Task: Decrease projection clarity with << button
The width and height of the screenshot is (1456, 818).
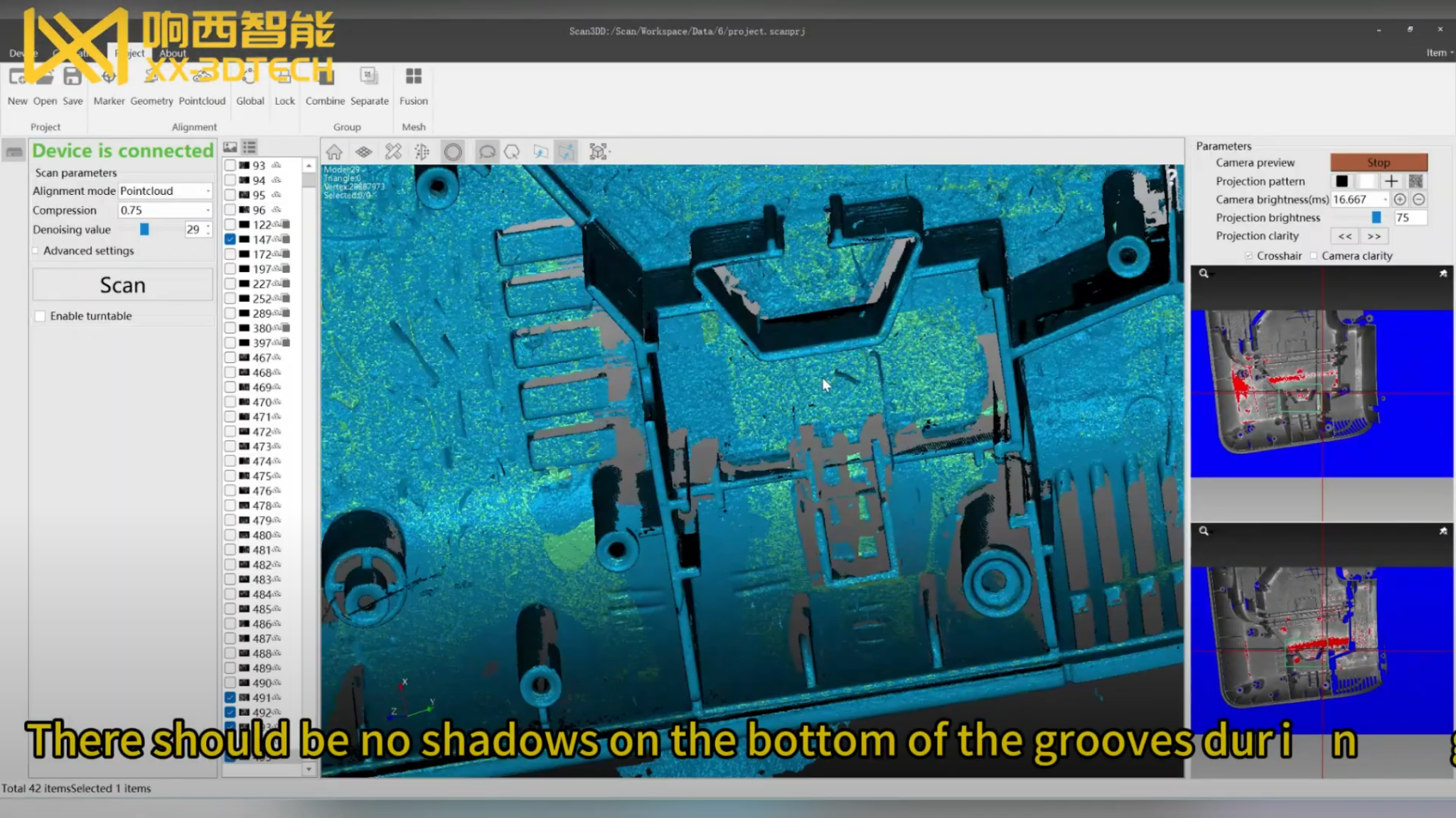Action: (x=1344, y=236)
